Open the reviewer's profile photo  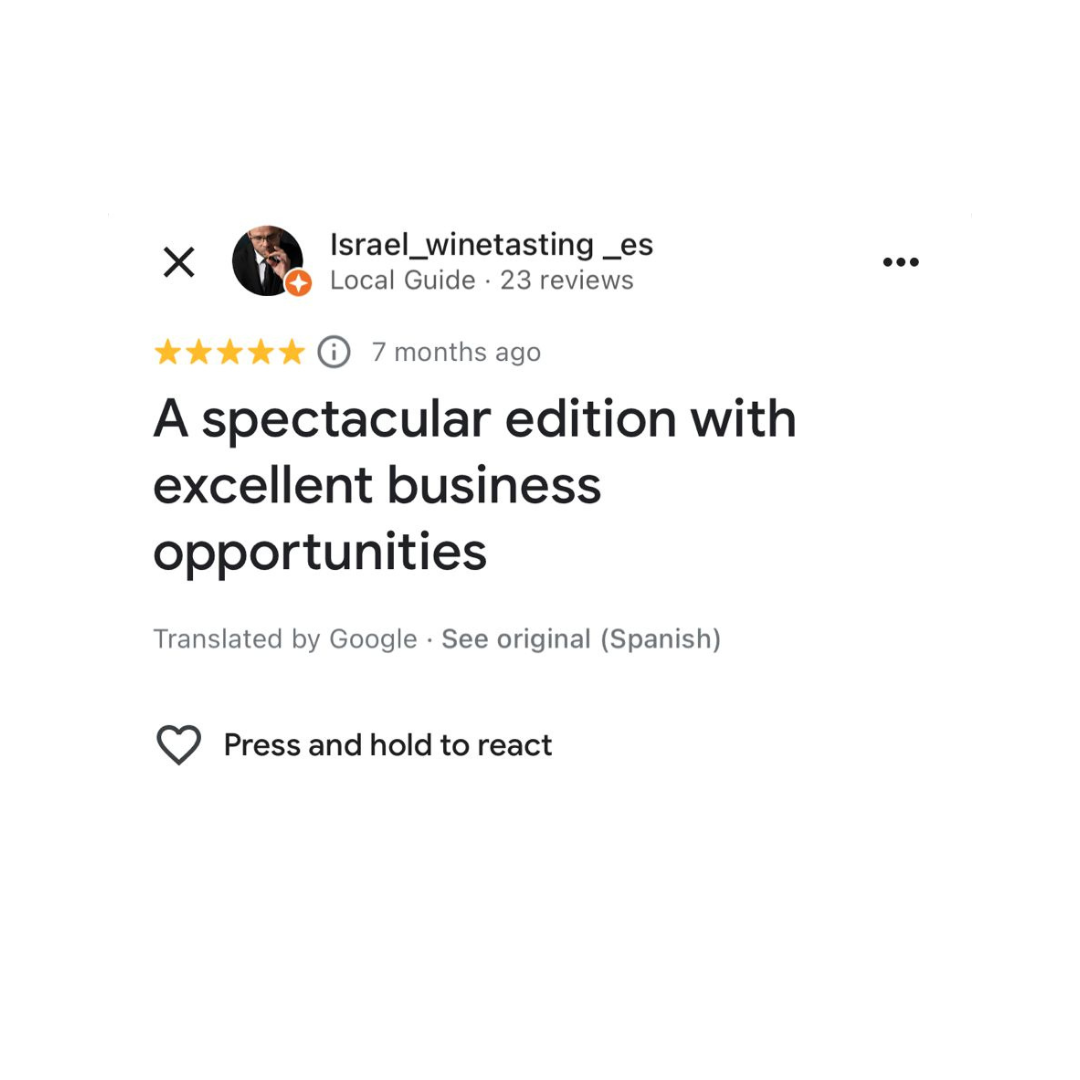(266, 260)
